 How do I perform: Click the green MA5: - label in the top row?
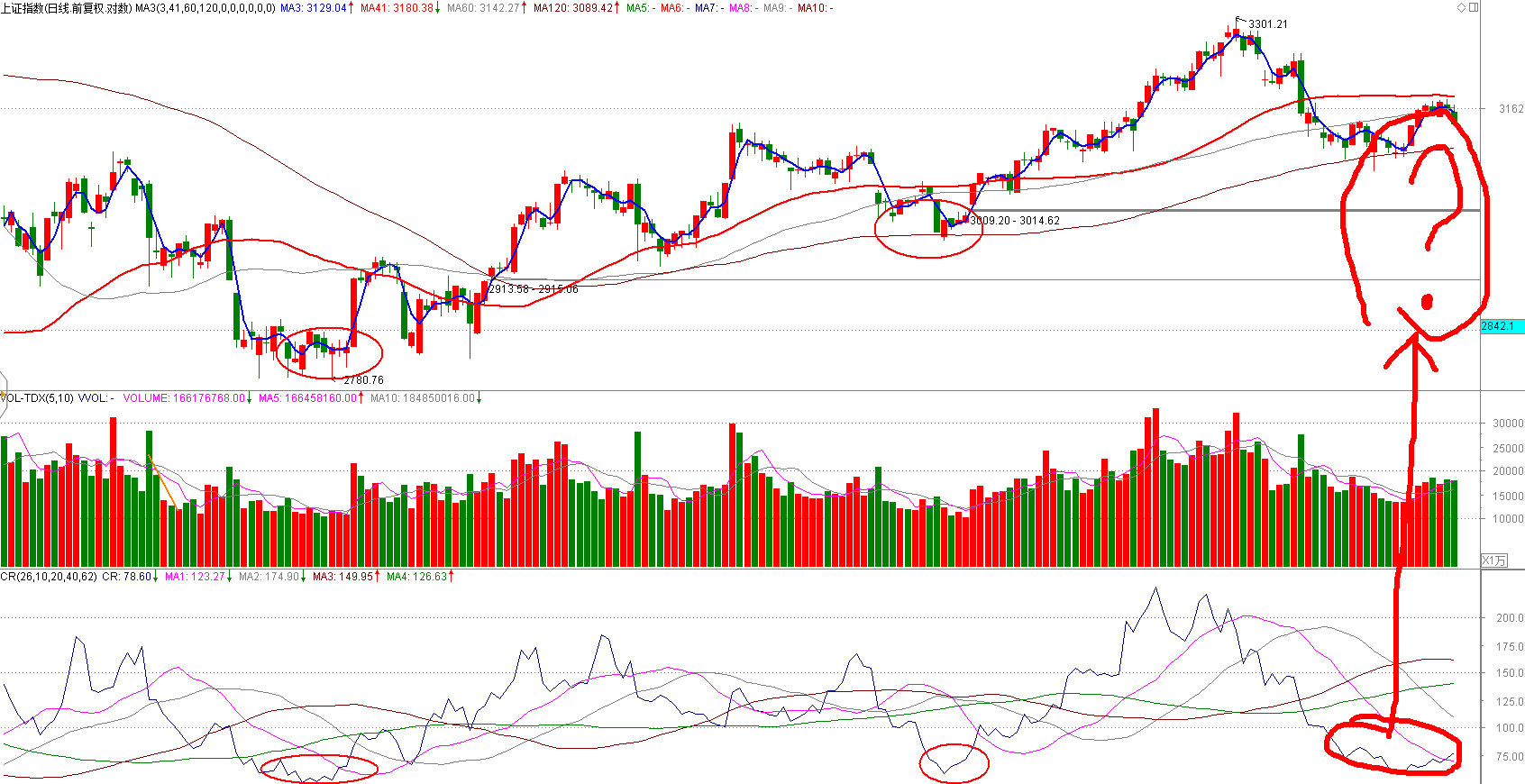point(640,8)
